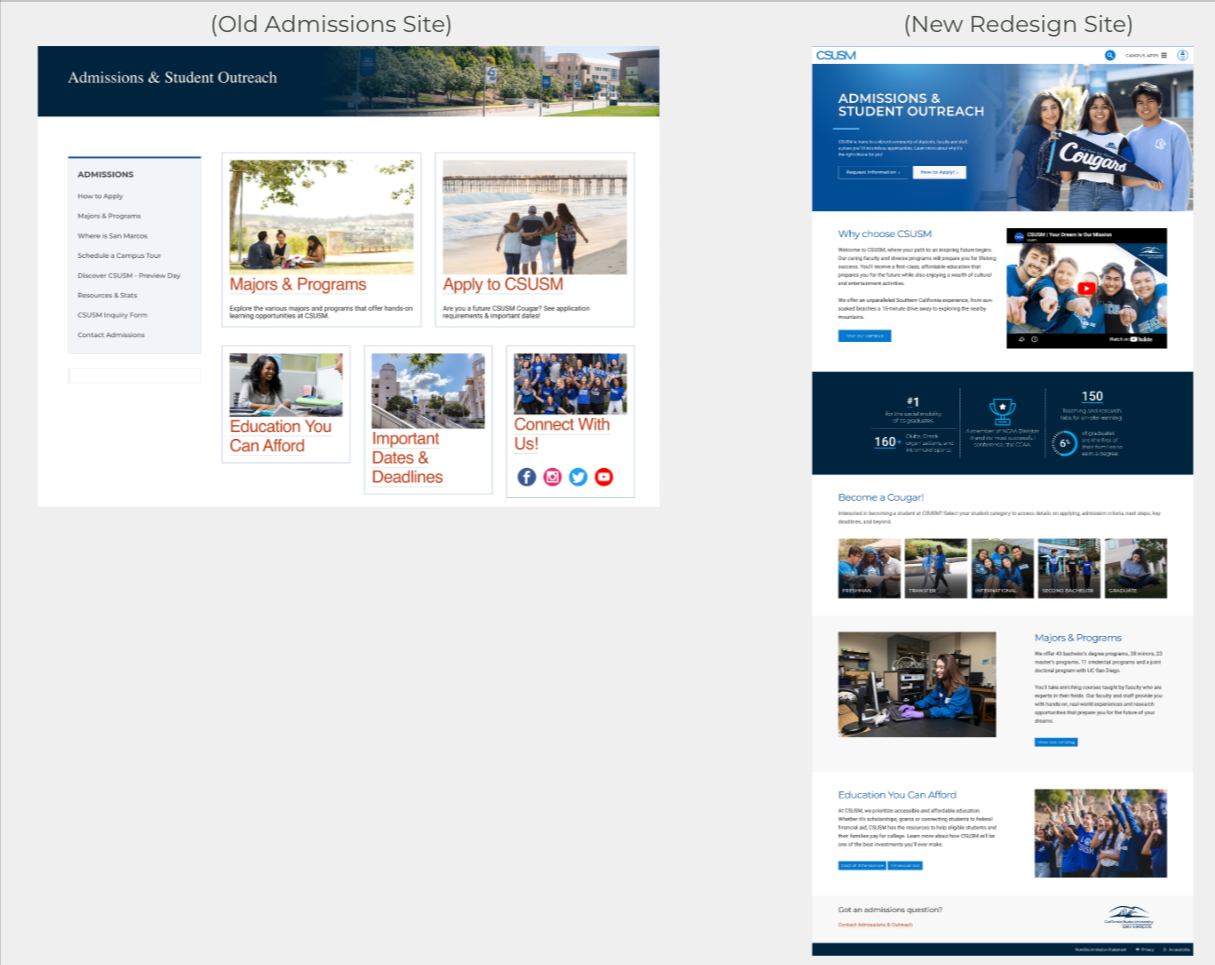
Task: Open the Campus Apps hamburger menu icon
Action: (1164, 55)
